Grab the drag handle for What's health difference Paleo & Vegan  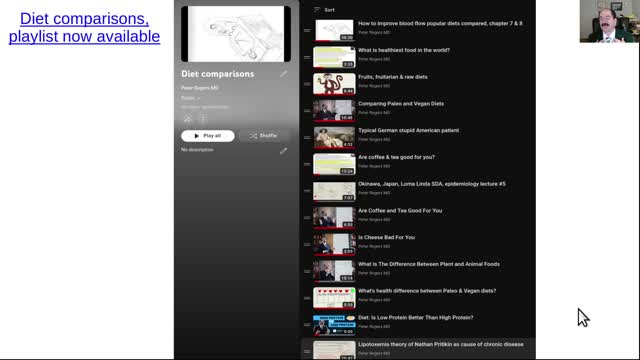tap(307, 298)
